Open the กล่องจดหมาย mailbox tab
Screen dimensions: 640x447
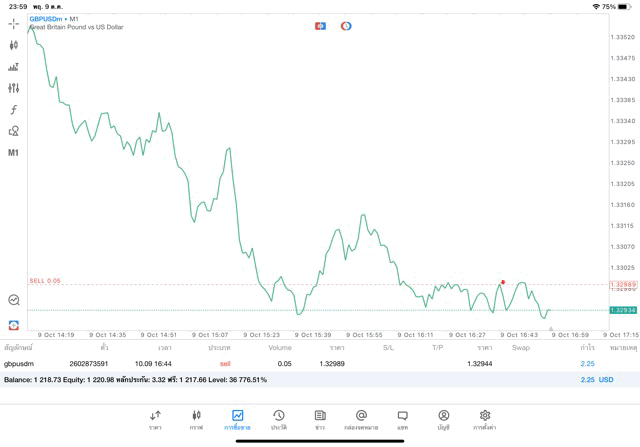pos(361,419)
